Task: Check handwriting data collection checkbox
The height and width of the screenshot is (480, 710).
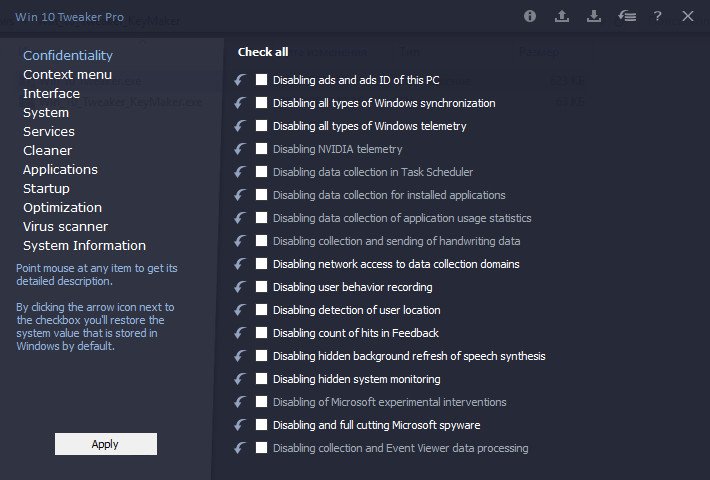Action: pyautogui.click(x=261, y=241)
